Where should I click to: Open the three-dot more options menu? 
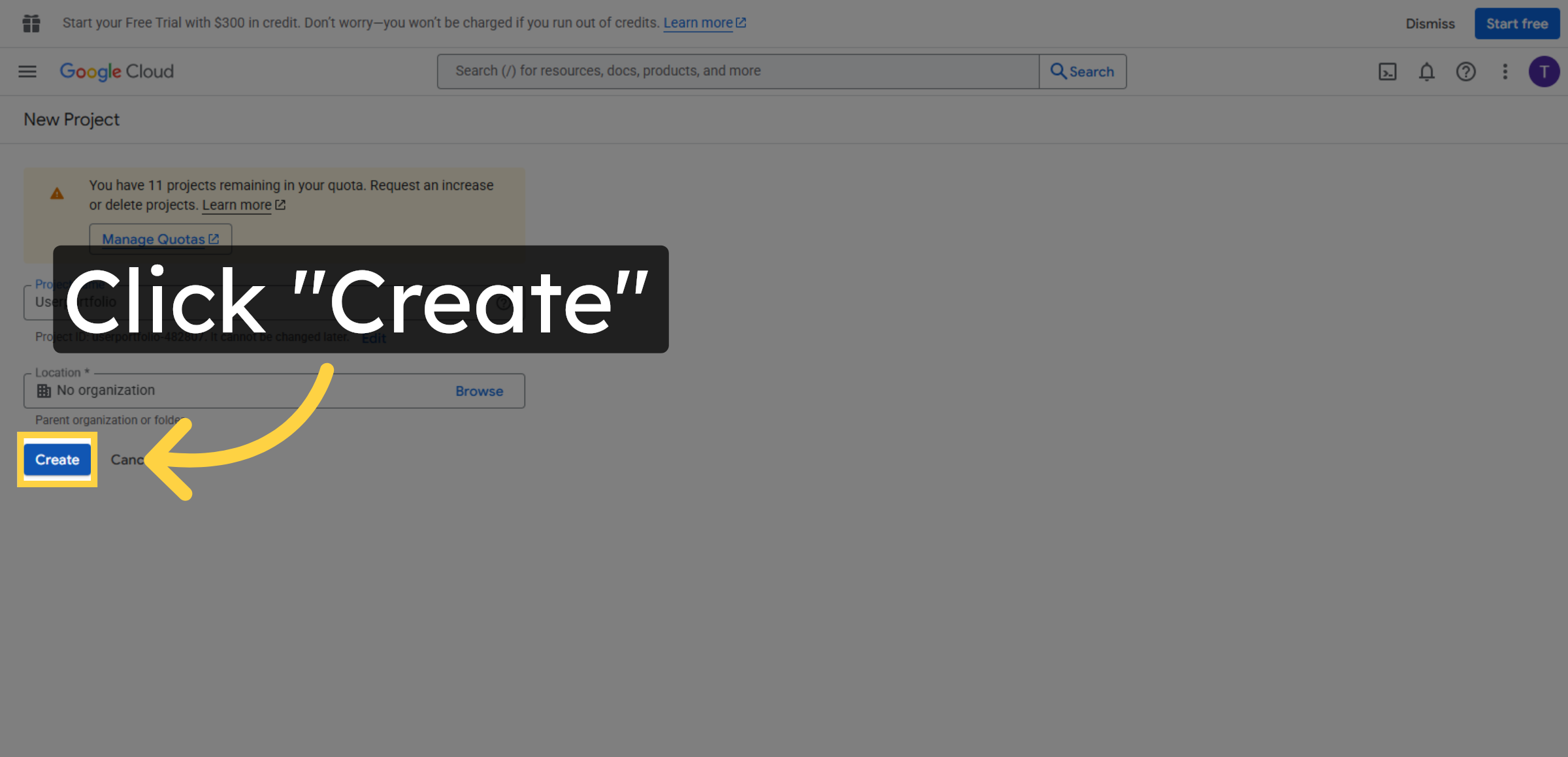1505,72
